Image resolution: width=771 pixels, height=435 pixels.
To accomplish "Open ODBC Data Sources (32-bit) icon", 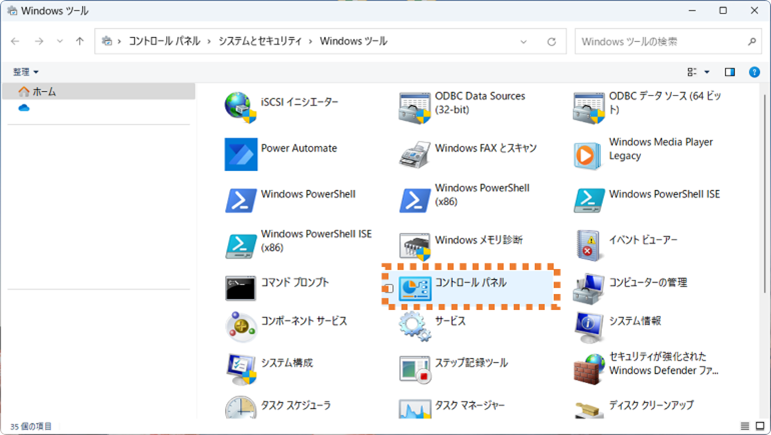I will tap(415, 107).
